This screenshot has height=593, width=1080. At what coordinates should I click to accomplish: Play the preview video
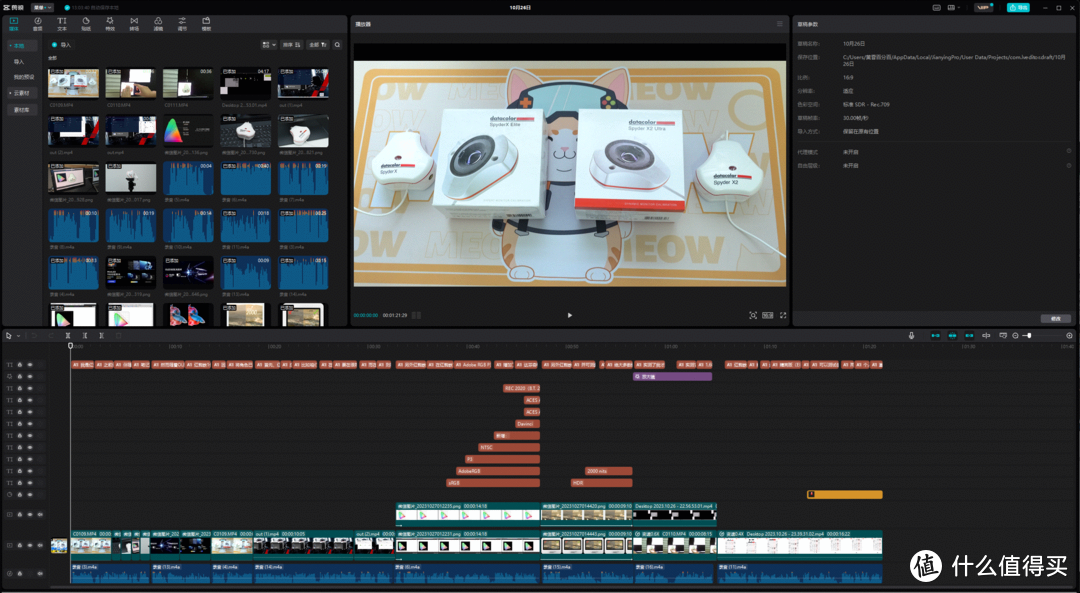pos(570,315)
